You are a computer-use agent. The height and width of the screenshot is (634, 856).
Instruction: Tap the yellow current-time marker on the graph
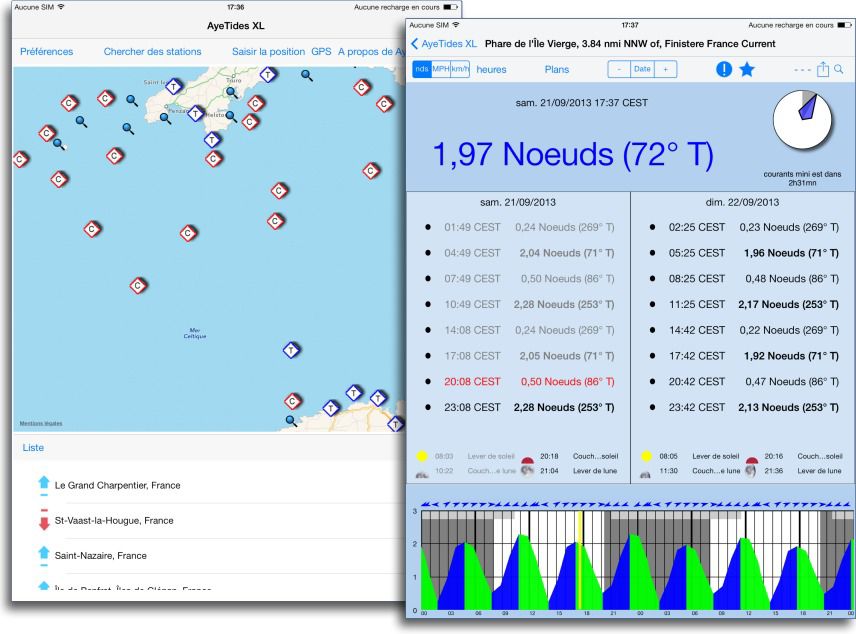[x=580, y=560]
